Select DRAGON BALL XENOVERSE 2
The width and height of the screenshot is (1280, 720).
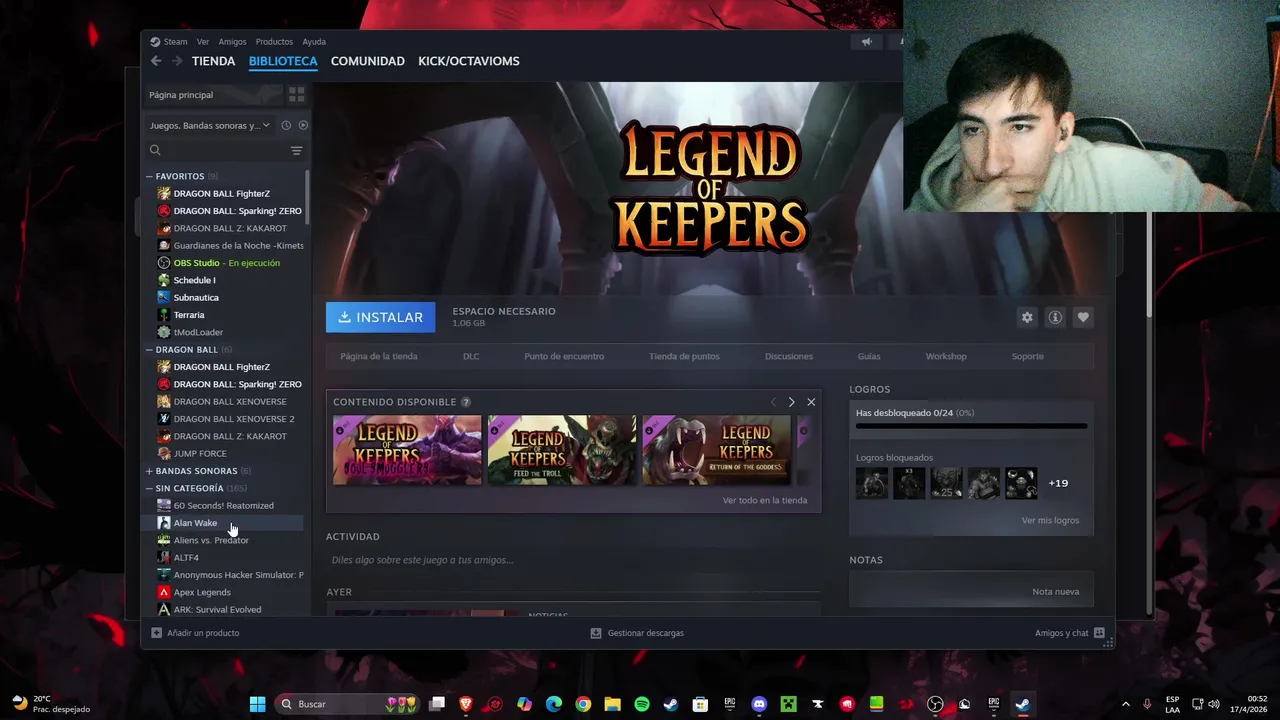pyautogui.click(x=234, y=419)
